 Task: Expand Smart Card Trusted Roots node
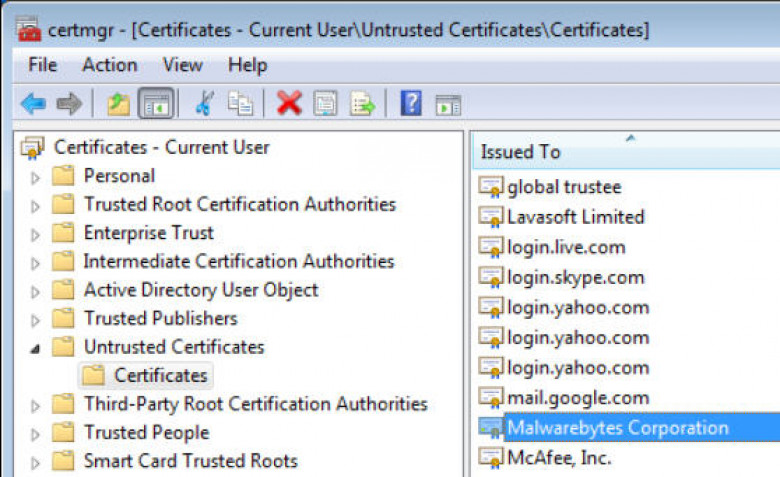[x=35, y=463]
